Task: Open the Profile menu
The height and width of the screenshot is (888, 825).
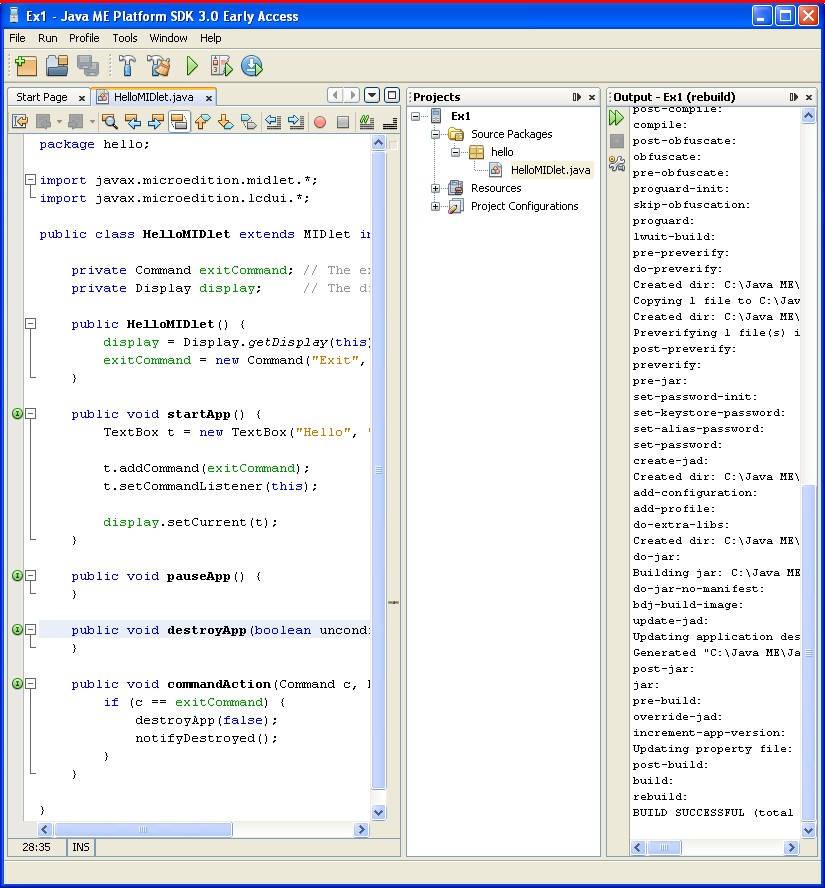Action: 84,38
